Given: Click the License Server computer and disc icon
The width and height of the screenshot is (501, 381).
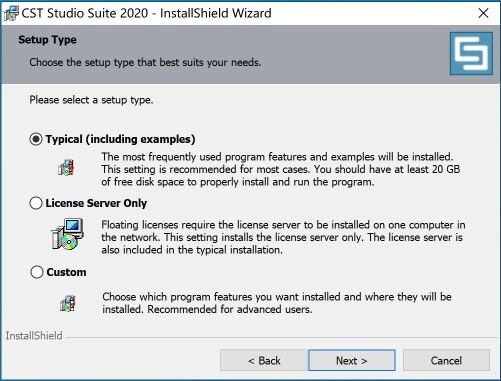Looking at the screenshot, I should (67, 234).
